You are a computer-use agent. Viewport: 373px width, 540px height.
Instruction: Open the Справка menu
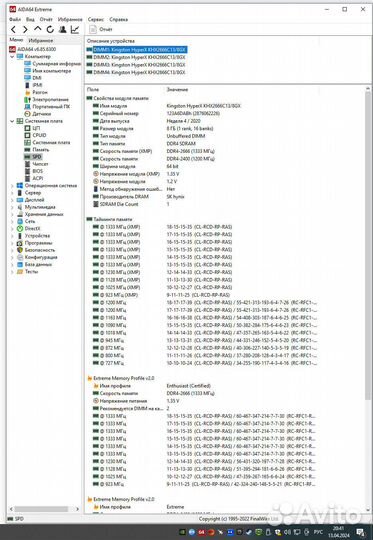(x=118, y=20)
